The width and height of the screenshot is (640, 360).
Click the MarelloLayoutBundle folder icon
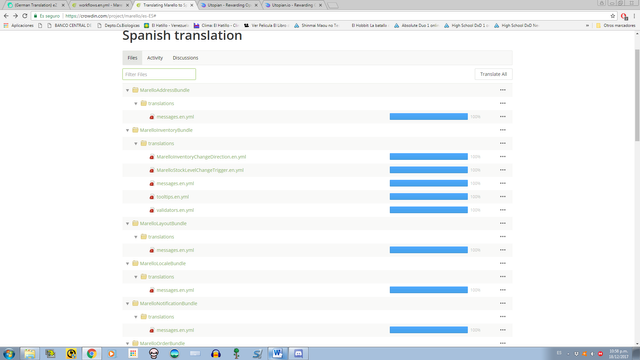(135, 223)
